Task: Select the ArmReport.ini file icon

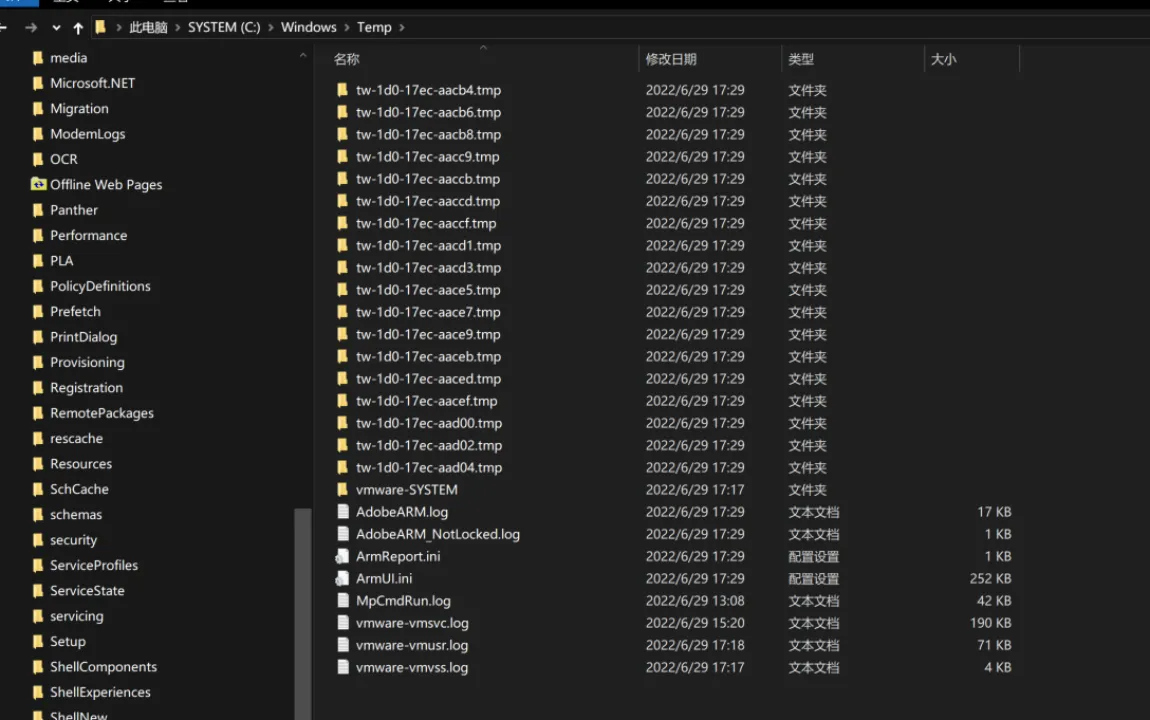Action: tap(342, 557)
